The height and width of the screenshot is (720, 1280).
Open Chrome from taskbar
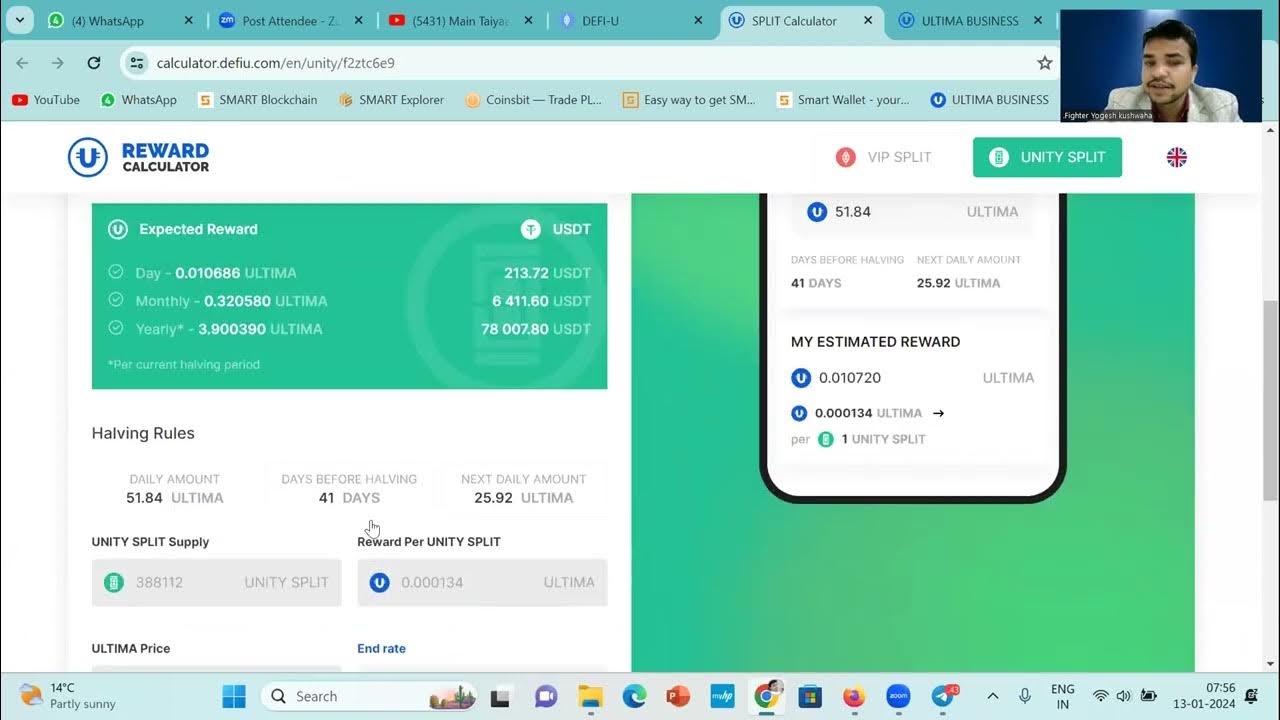(x=767, y=696)
